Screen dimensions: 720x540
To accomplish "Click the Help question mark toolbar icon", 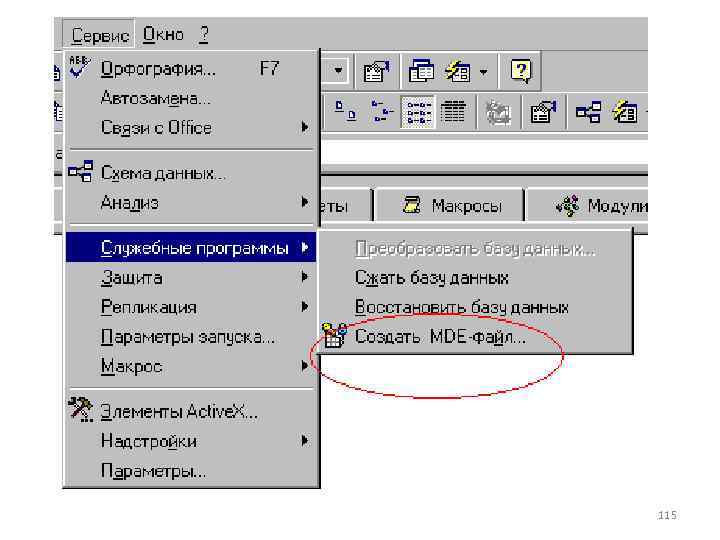I will 521,71.
